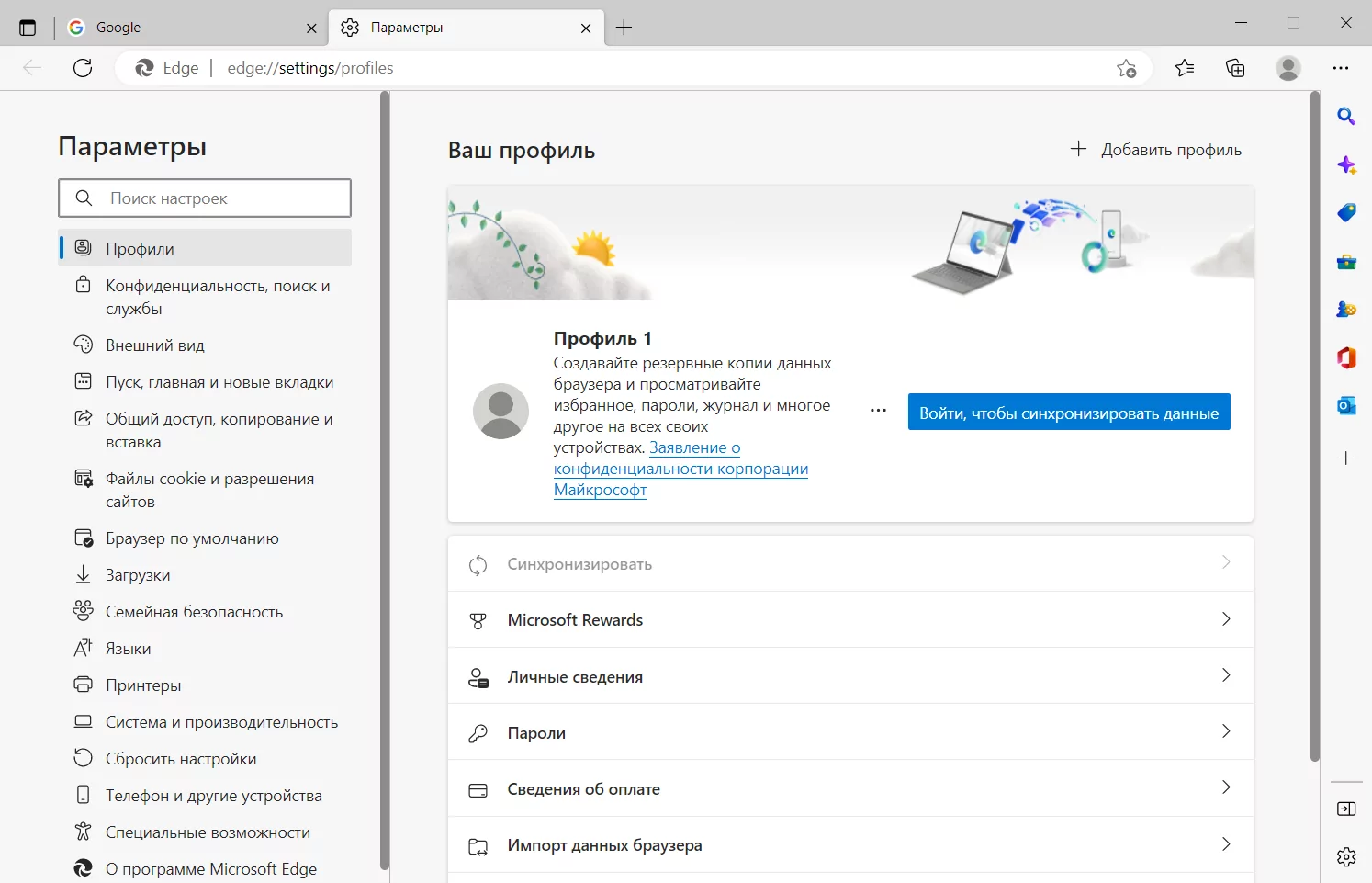
Task: Expand the Импорт данных браузера row
Action: tap(850, 845)
